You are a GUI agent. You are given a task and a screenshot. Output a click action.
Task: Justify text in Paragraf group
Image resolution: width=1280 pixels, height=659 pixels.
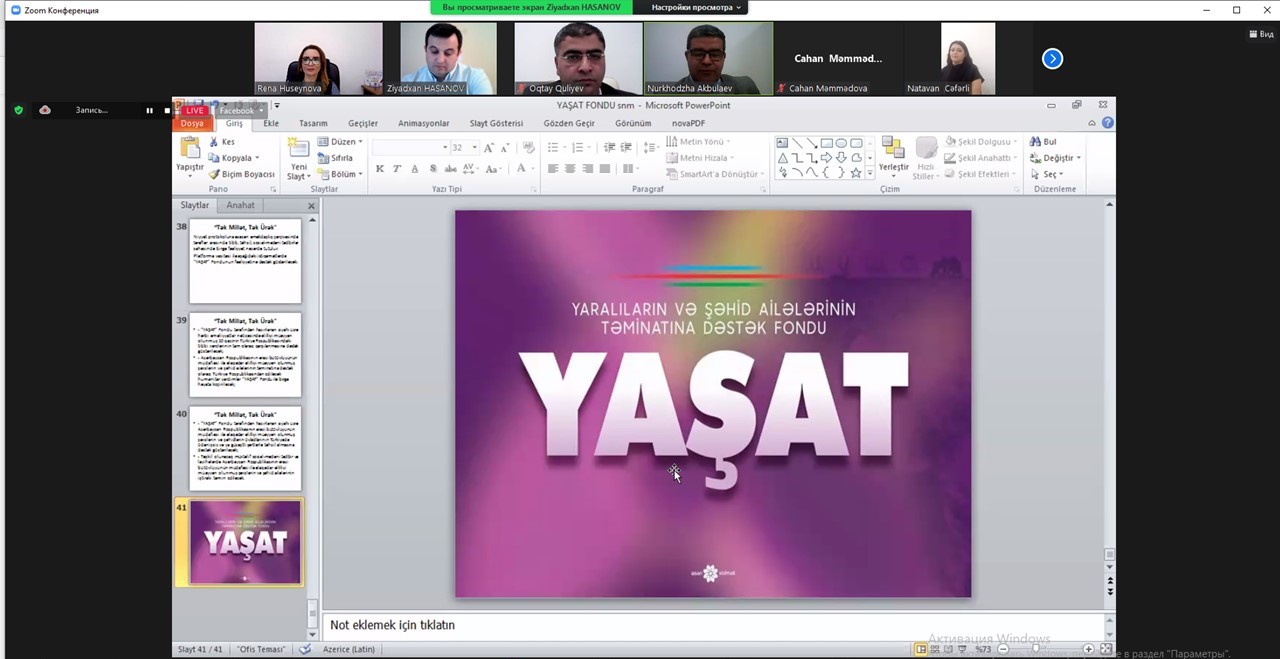[605, 169]
